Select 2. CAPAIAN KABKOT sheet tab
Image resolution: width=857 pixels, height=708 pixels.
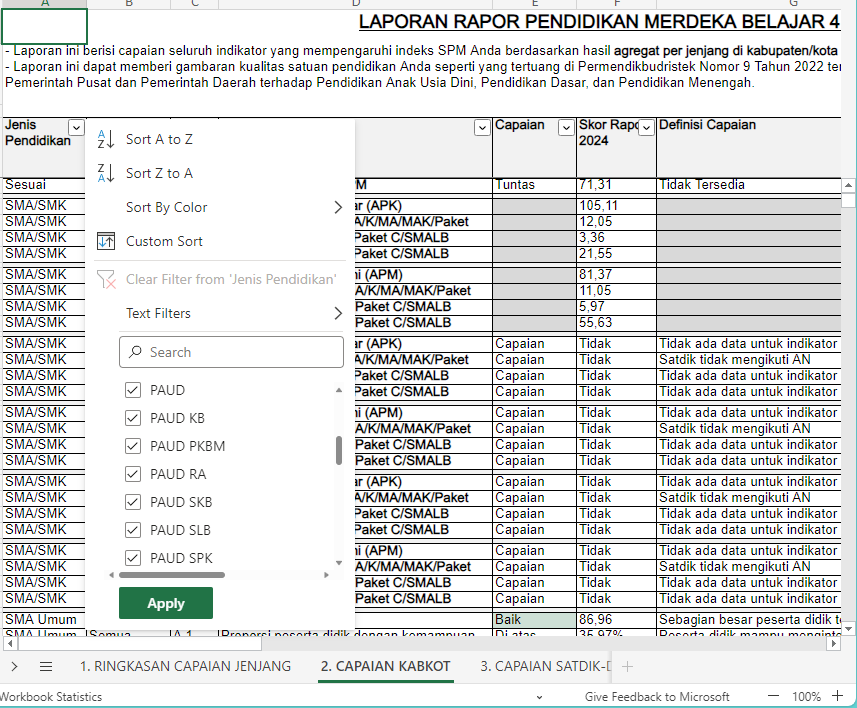(x=385, y=666)
